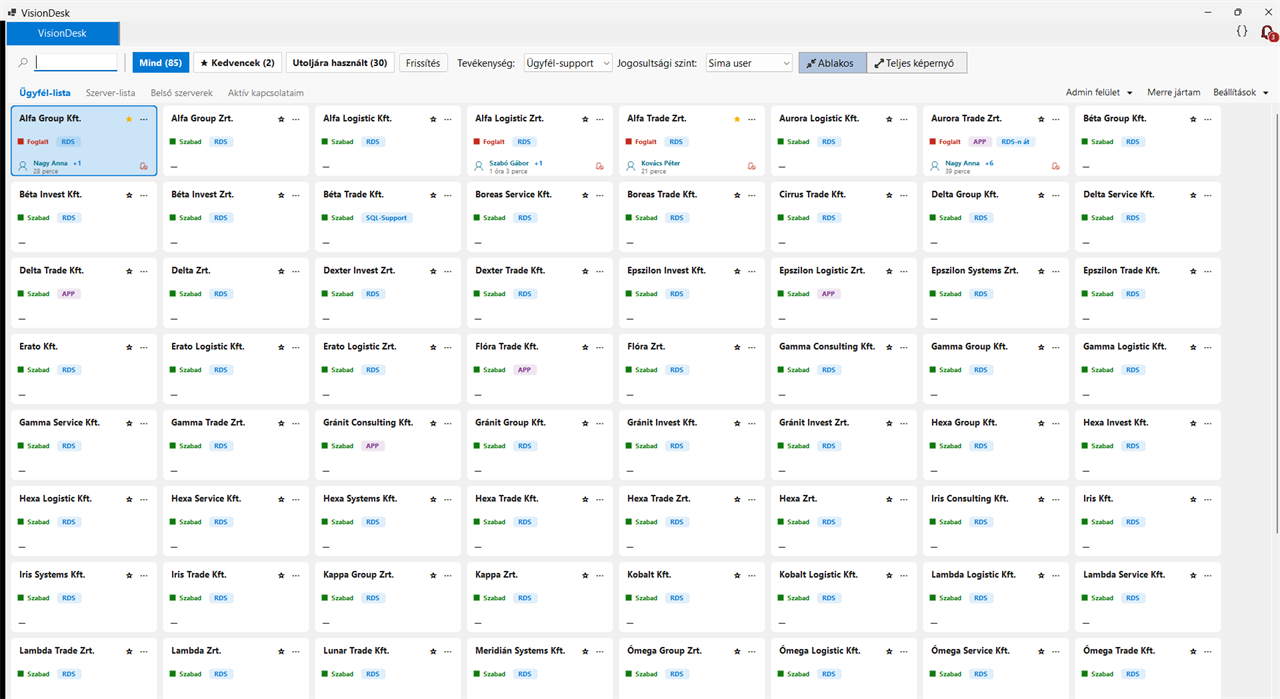Screen dimensions: 1280x699
Task: Open the three-dot menu on Flóra Zrt.
Action: point(751,347)
